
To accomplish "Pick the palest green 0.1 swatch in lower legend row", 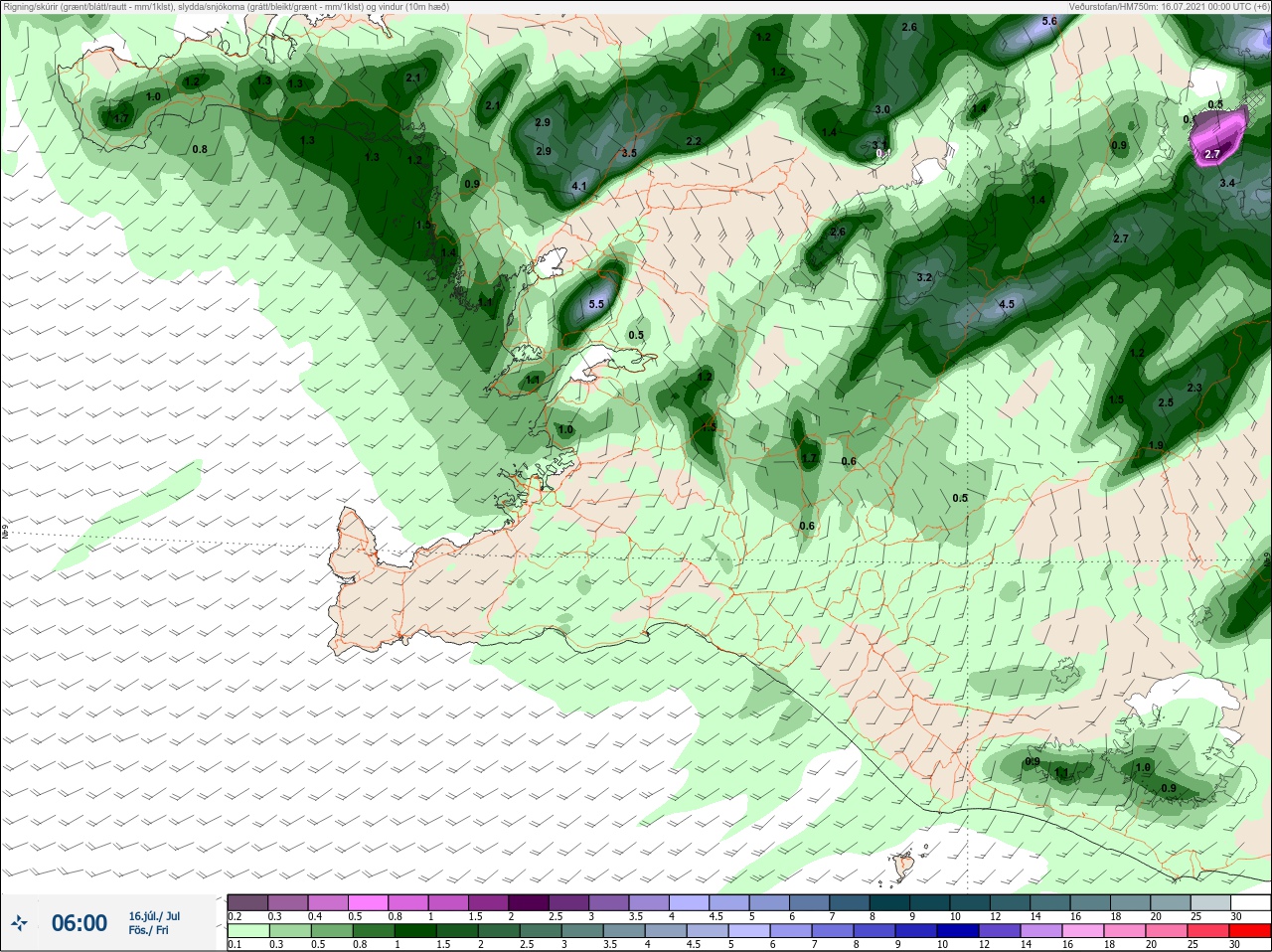I will click(x=247, y=931).
